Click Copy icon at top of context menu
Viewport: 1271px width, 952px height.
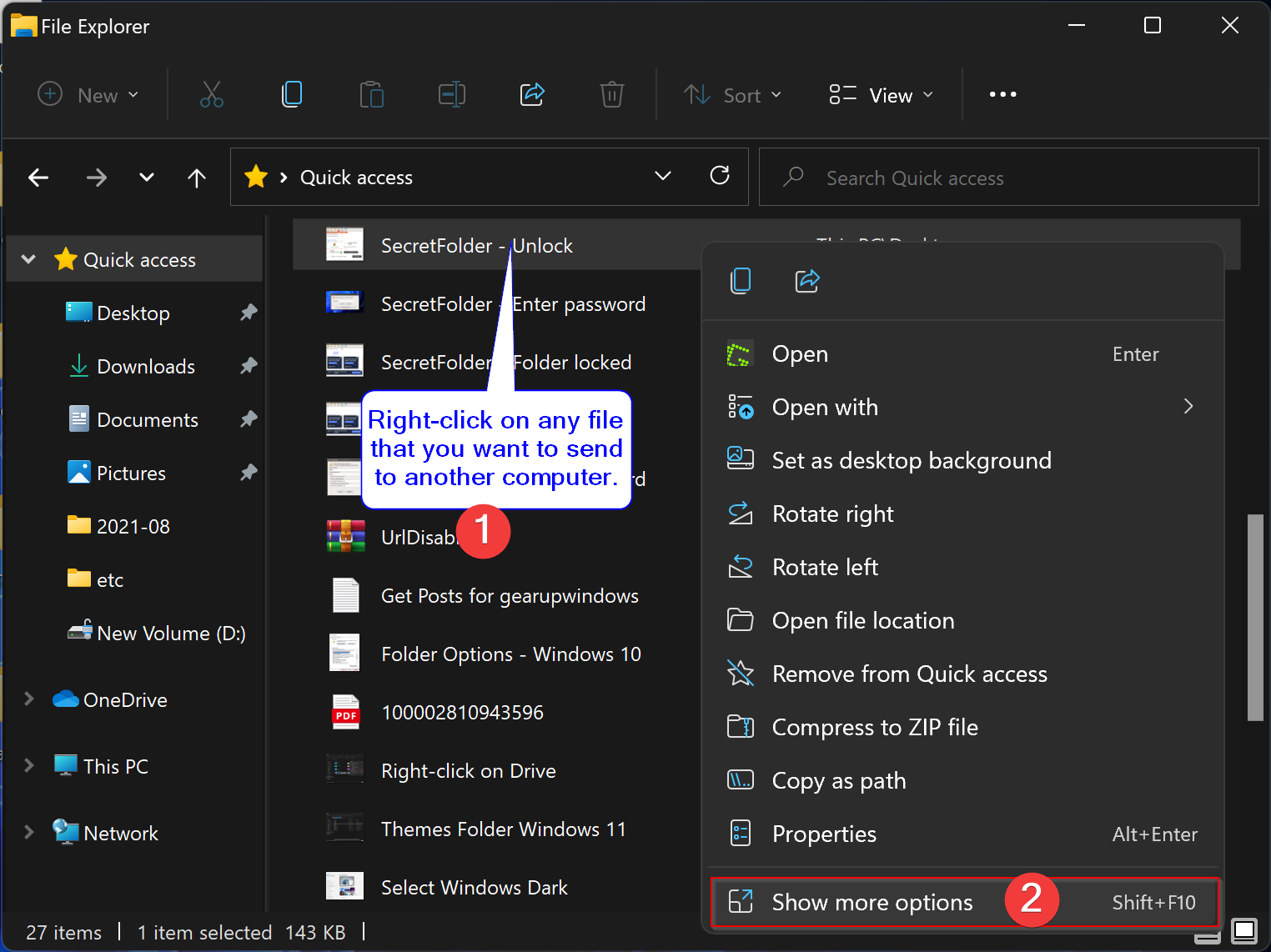coord(741,280)
